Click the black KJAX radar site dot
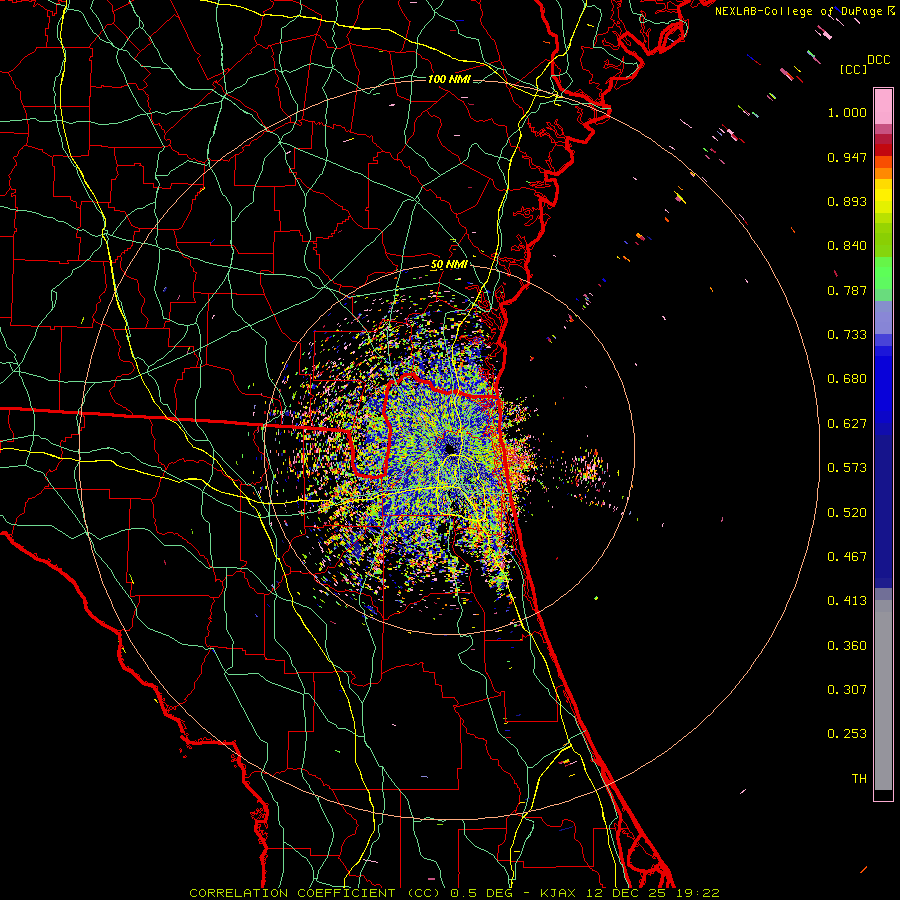The image size is (900, 900). (x=449, y=448)
